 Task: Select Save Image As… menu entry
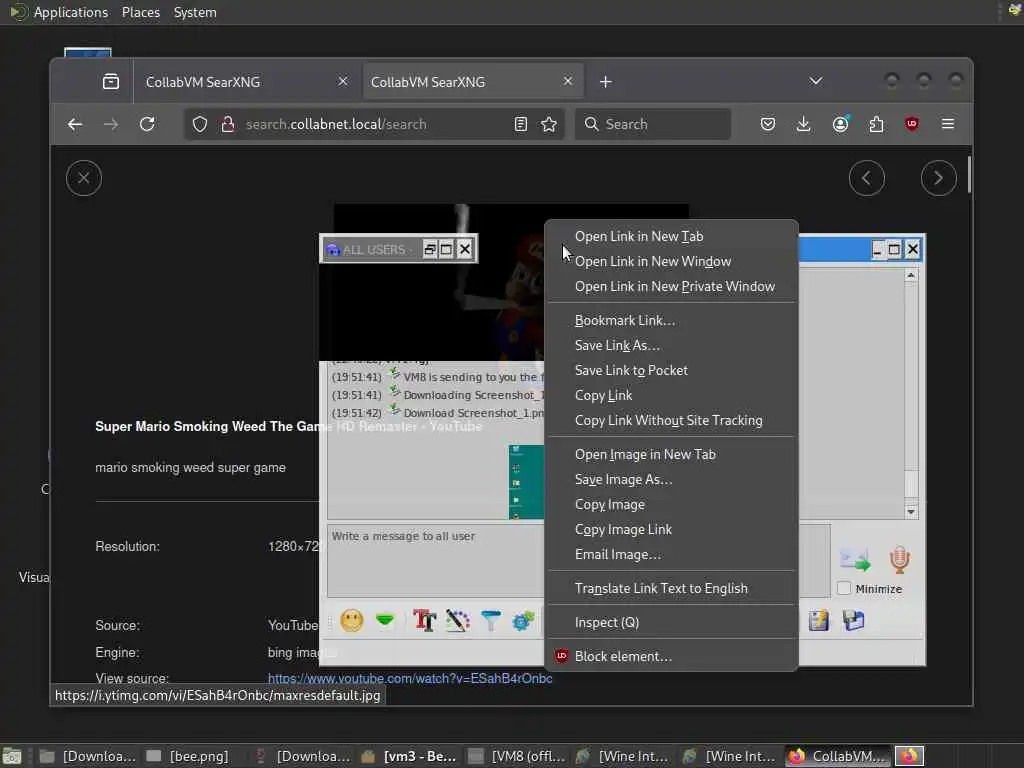[x=671, y=479]
